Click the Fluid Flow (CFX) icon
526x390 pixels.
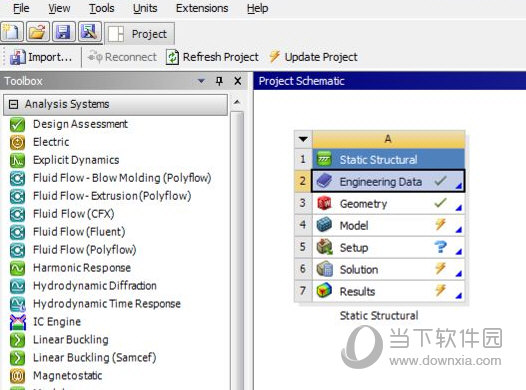point(17,214)
